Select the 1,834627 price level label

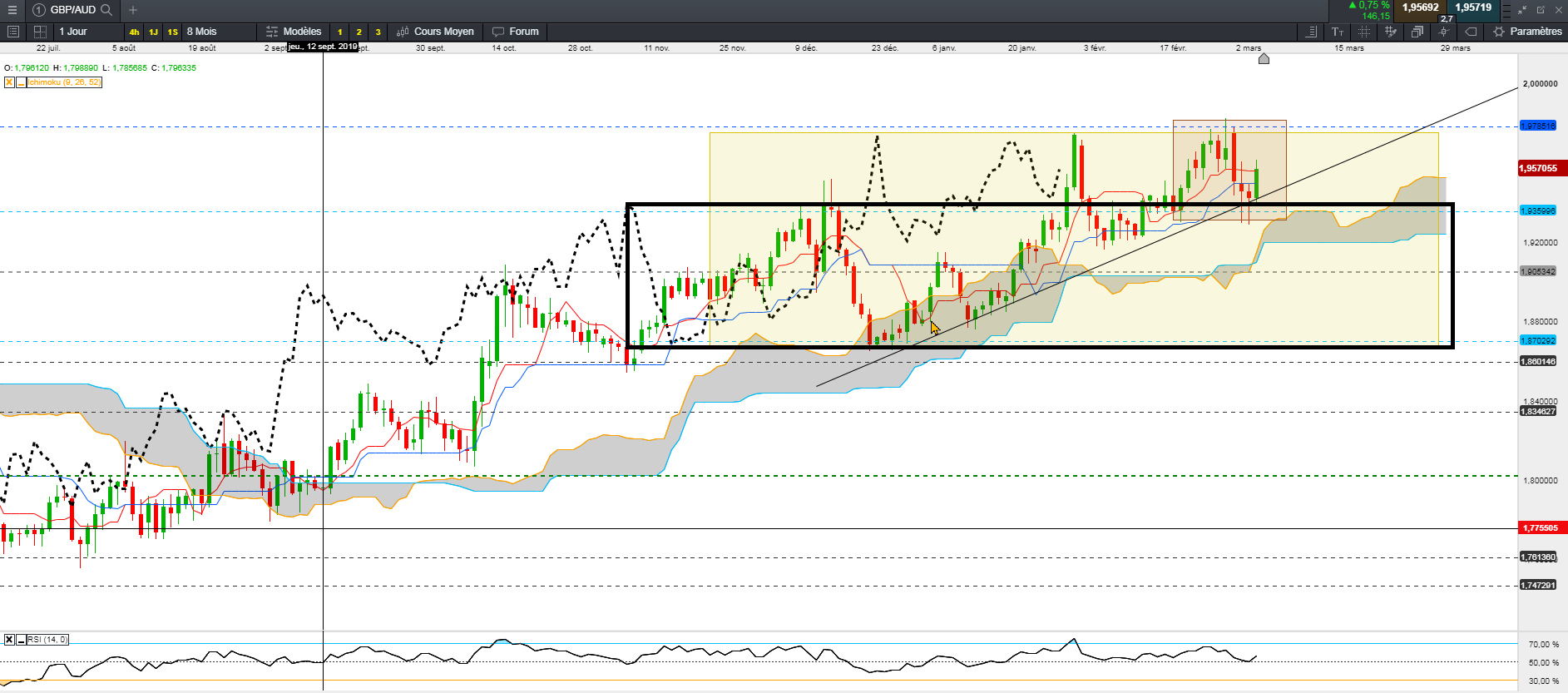[1538, 411]
